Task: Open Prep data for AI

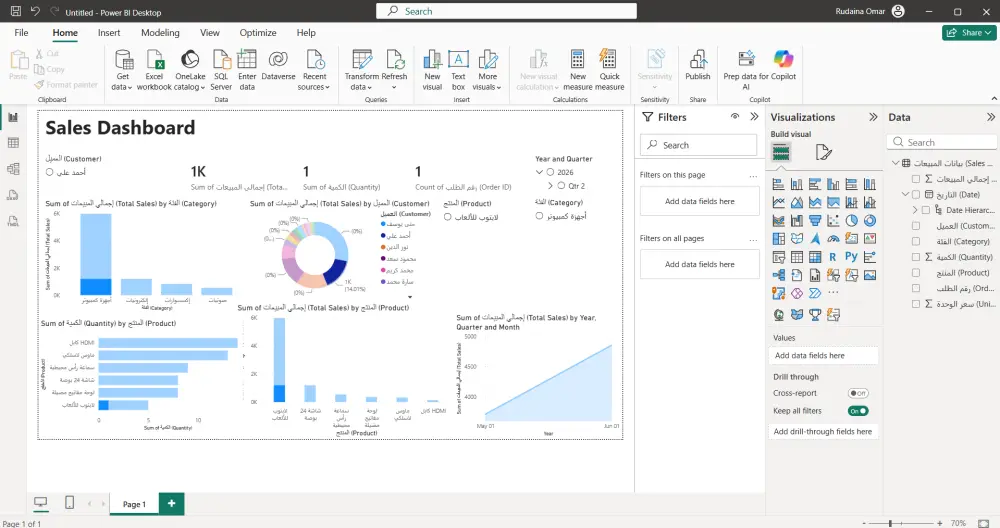Action: 746,70
